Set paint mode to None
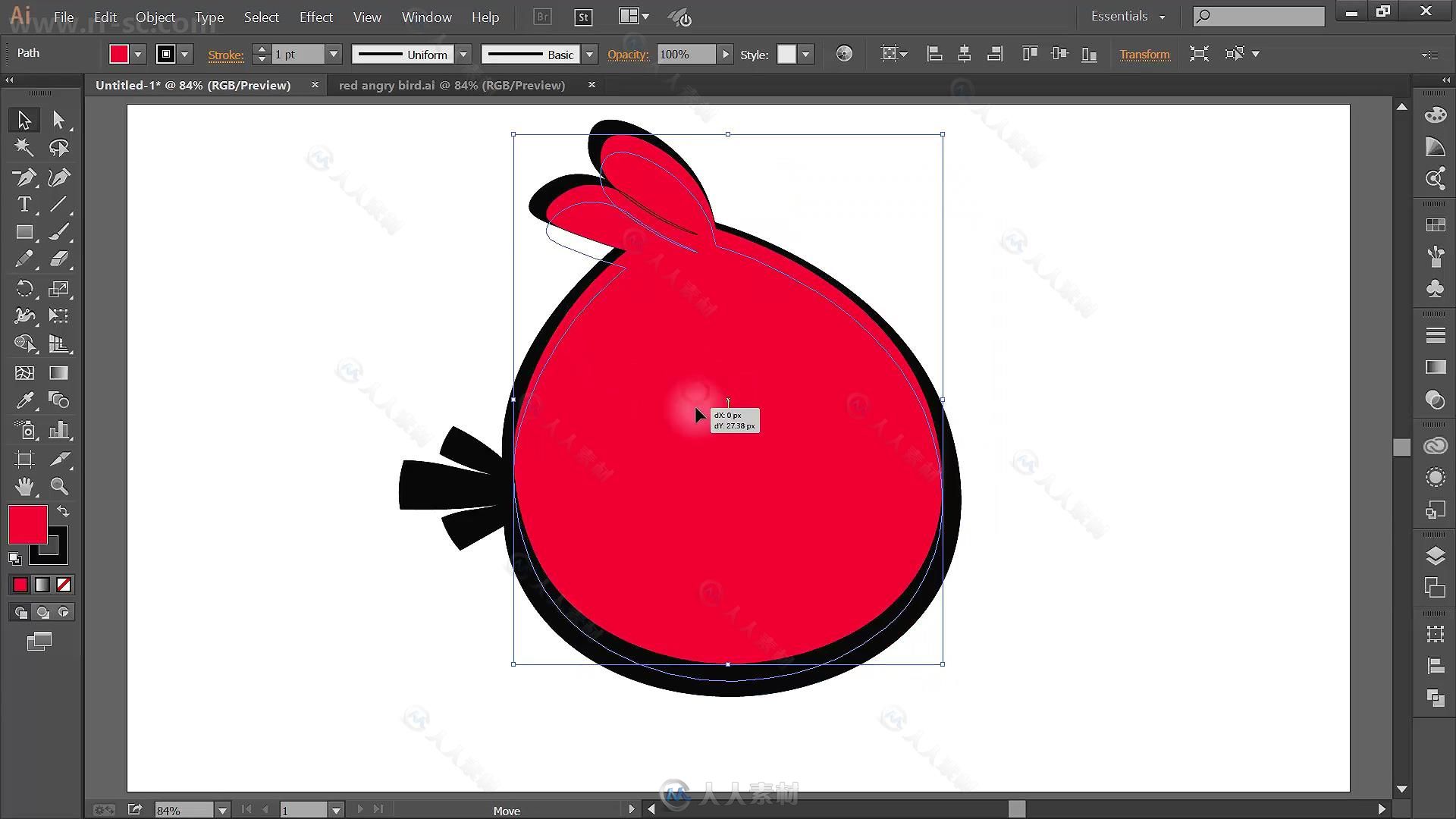Screen dimensions: 1456x819 click(64, 585)
